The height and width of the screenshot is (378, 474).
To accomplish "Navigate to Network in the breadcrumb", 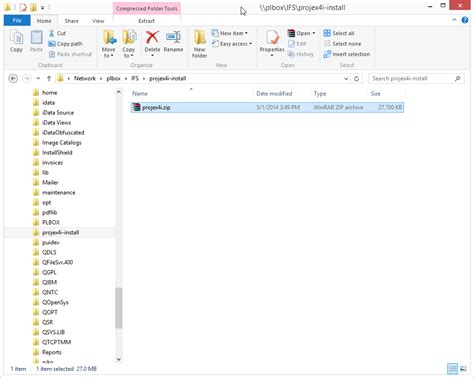I will pyautogui.click(x=85, y=79).
